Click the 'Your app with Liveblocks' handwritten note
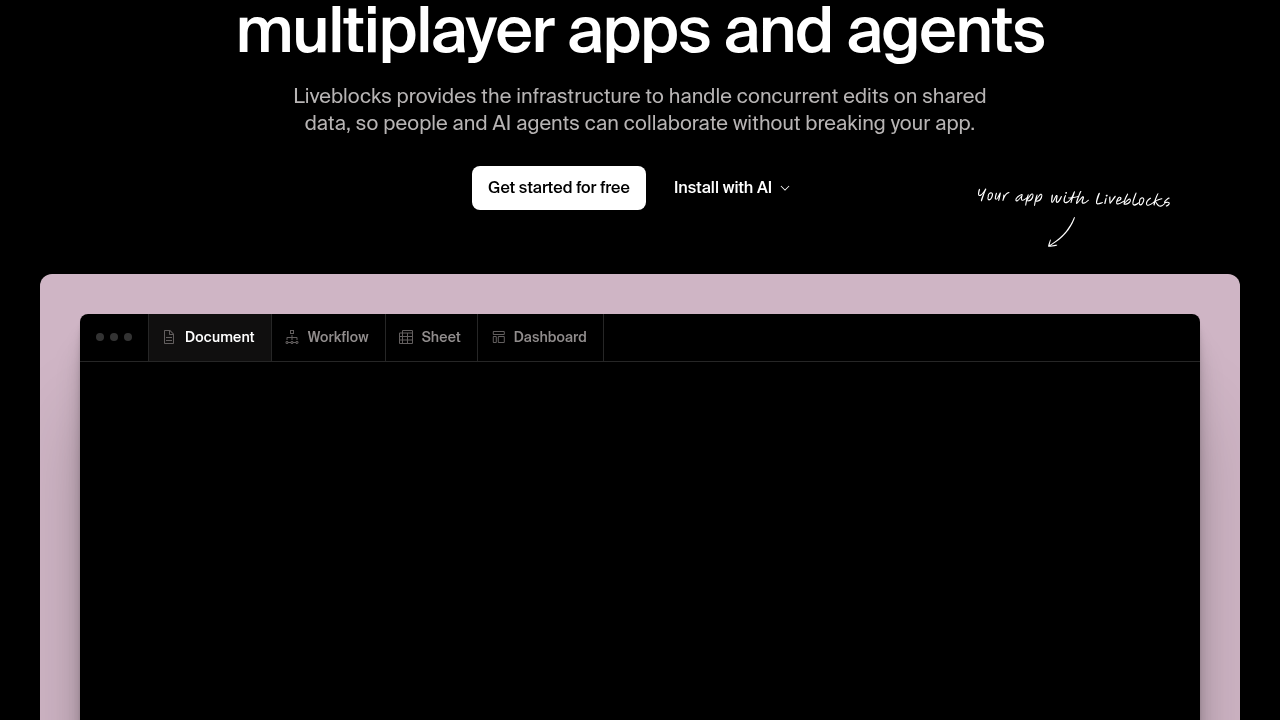 [x=1073, y=198]
